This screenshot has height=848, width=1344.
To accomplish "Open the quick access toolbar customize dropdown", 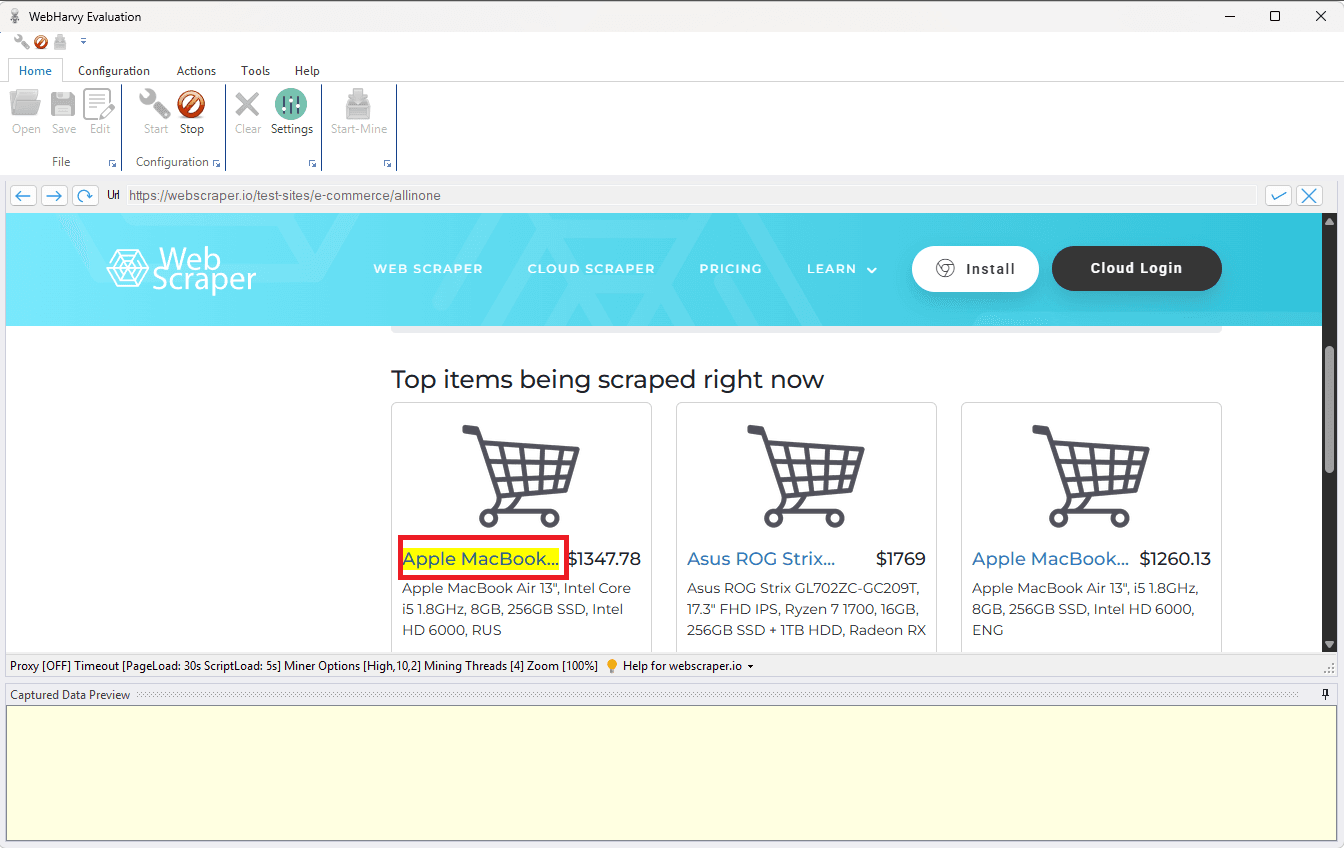I will coord(83,41).
